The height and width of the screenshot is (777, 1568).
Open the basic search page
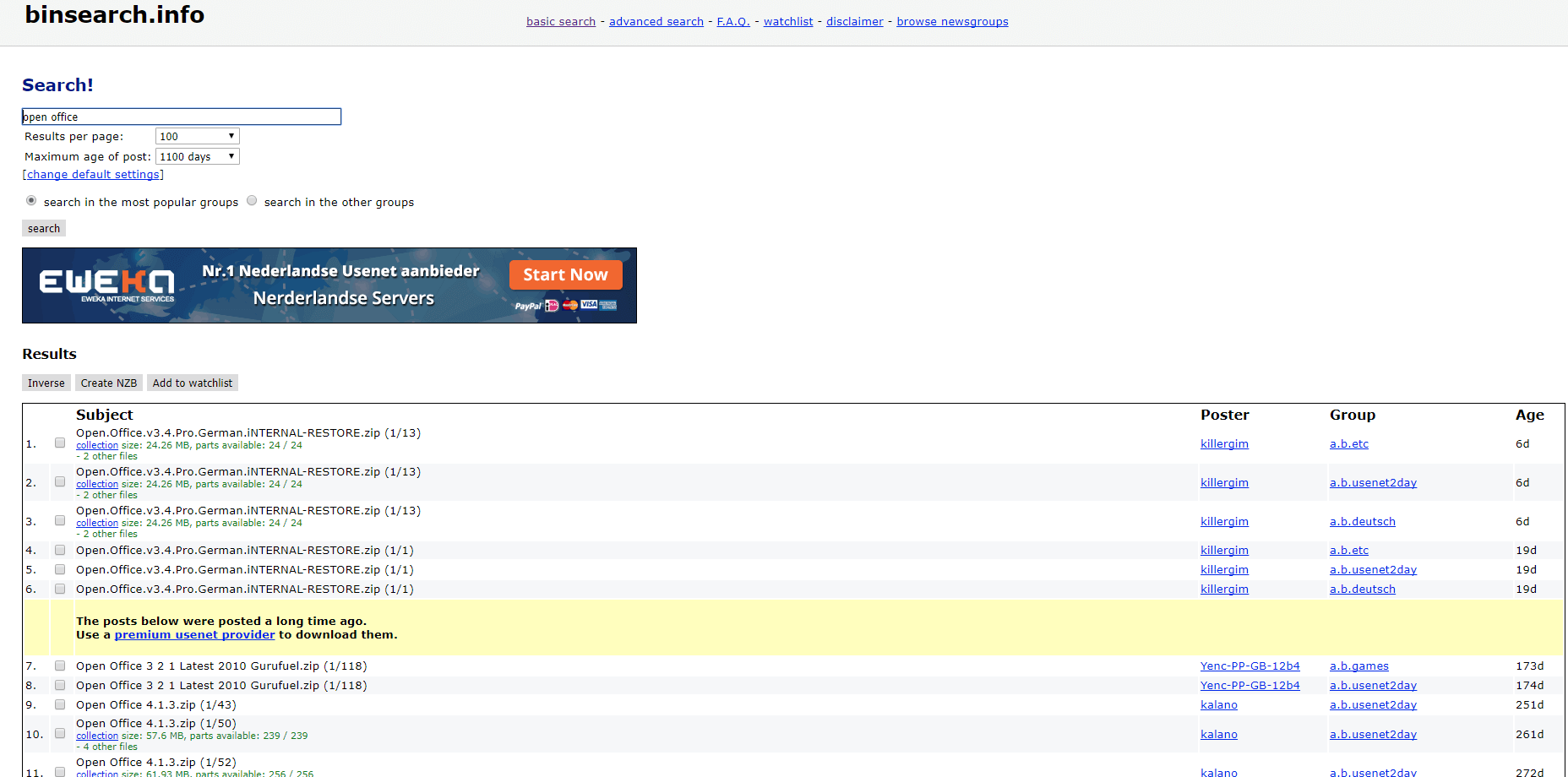click(560, 21)
